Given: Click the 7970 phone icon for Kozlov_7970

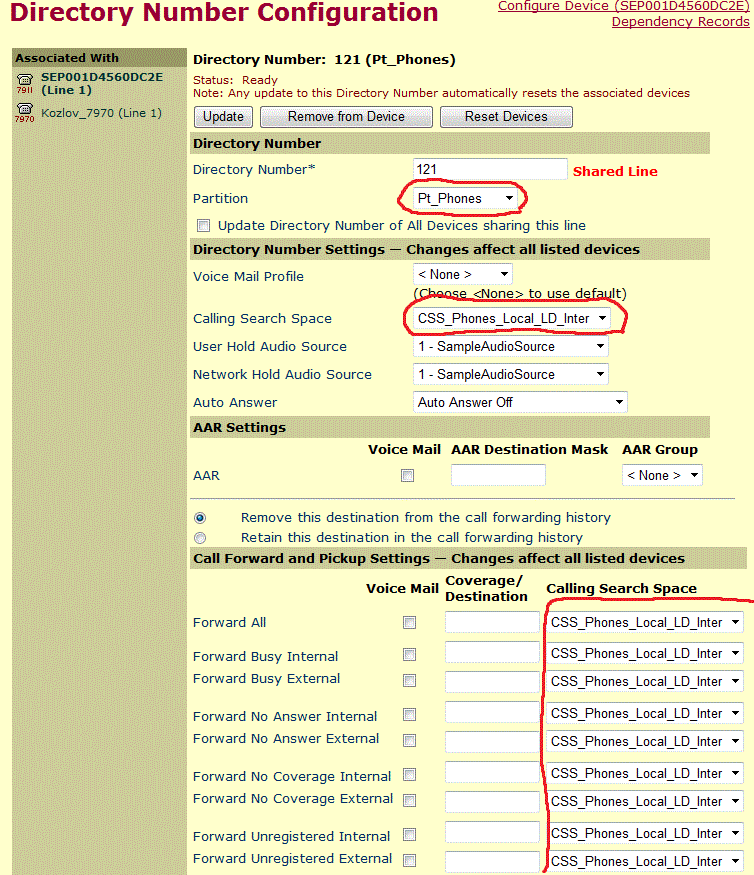Looking at the screenshot, I should click(25, 113).
